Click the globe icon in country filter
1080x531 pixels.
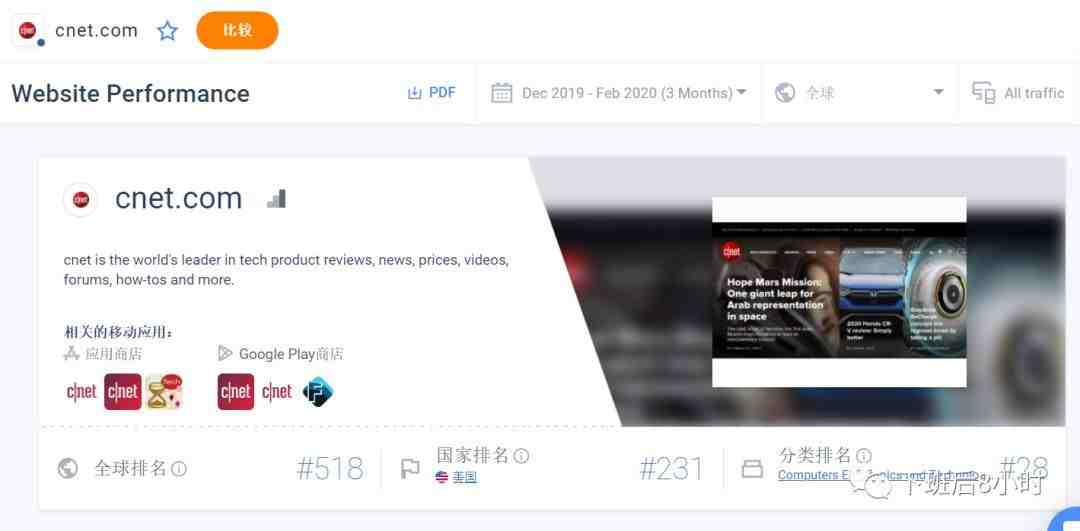(x=785, y=93)
